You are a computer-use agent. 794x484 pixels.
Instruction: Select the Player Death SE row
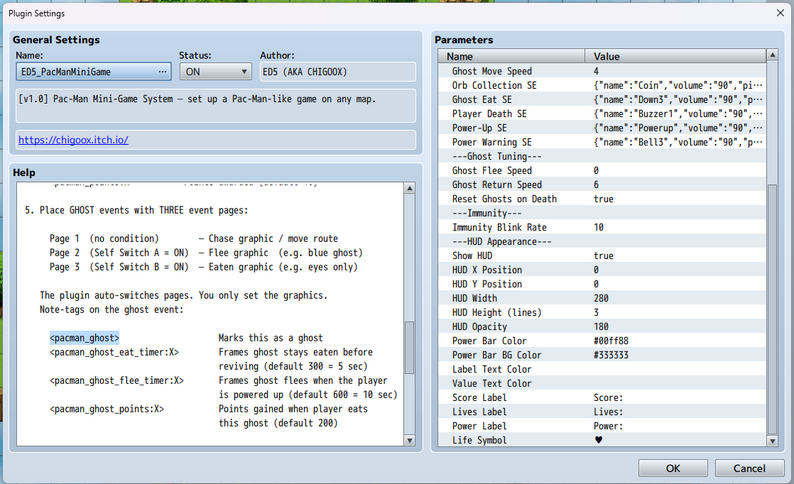coord(602,114)
